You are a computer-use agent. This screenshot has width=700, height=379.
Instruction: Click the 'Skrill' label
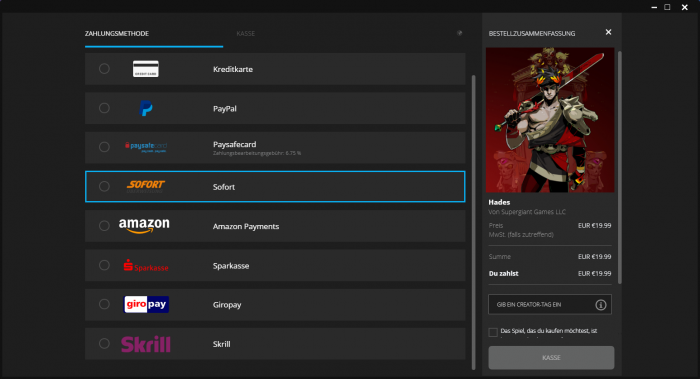click(x=221, y=344)
